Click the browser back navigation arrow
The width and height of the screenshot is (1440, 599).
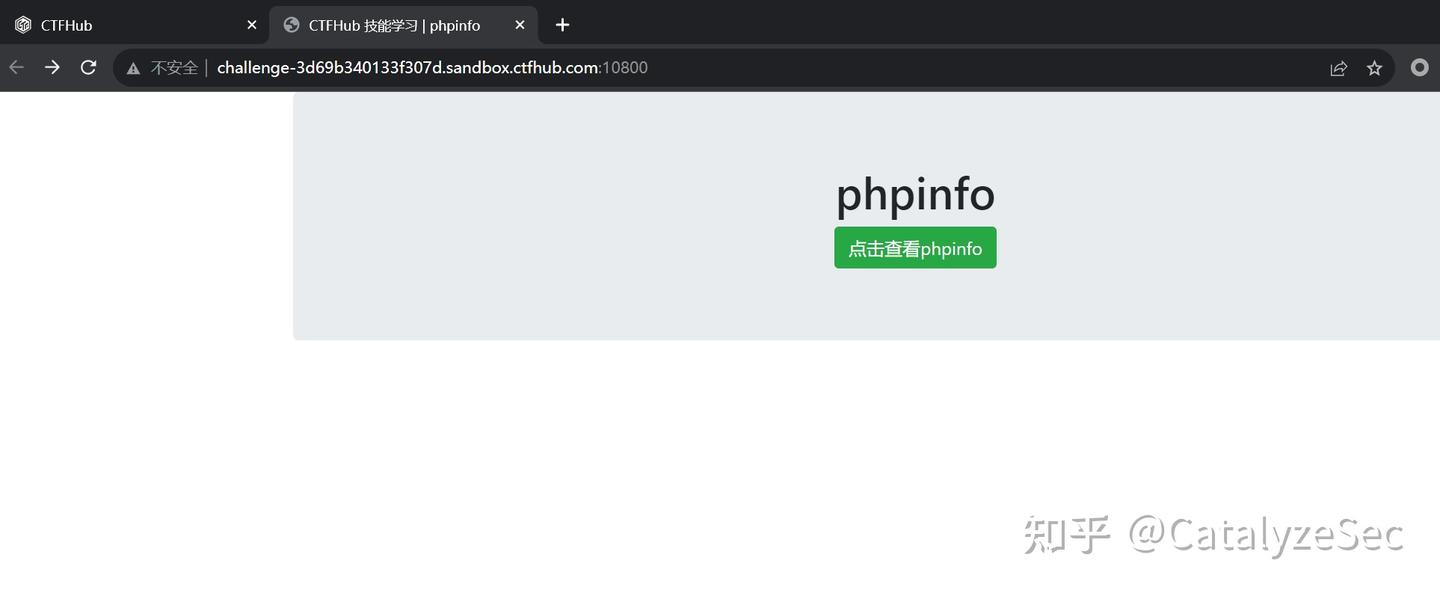pyautogui.click(x=16, y=67)
